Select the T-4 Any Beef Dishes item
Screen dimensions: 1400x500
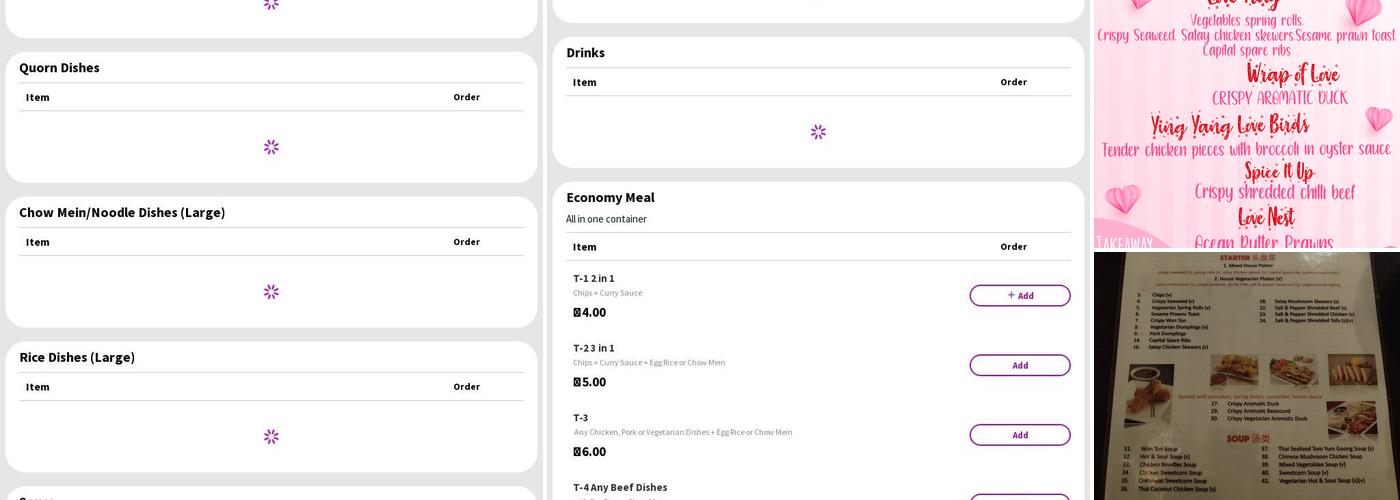(x=620, y=488)
